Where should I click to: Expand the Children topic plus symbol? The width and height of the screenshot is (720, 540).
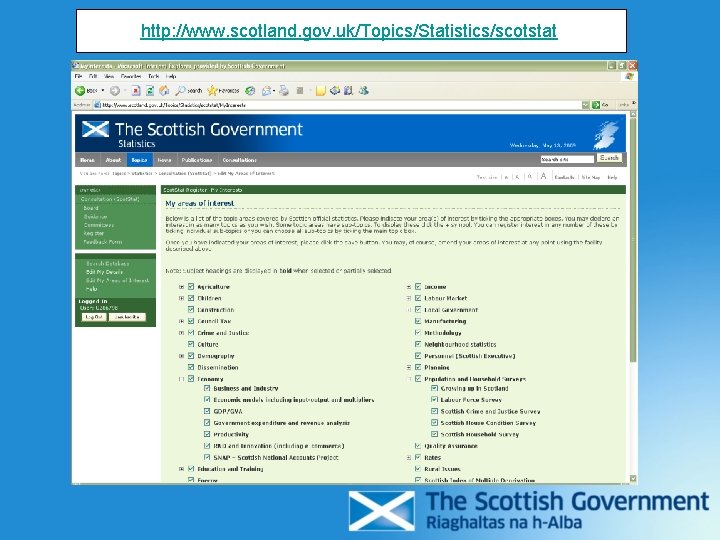pos(181,298)
